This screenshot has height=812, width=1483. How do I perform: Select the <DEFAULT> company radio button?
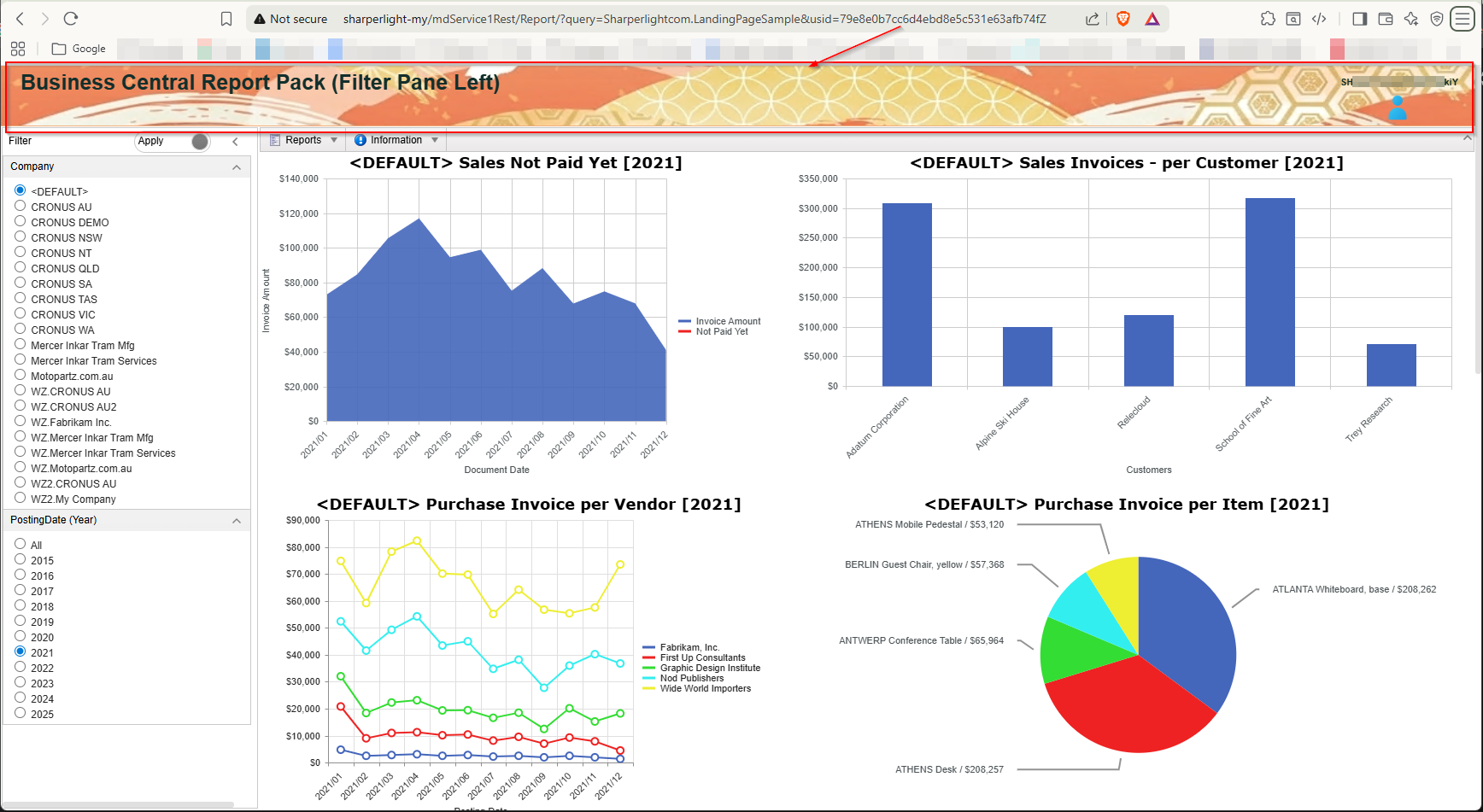tap(21, 190)
